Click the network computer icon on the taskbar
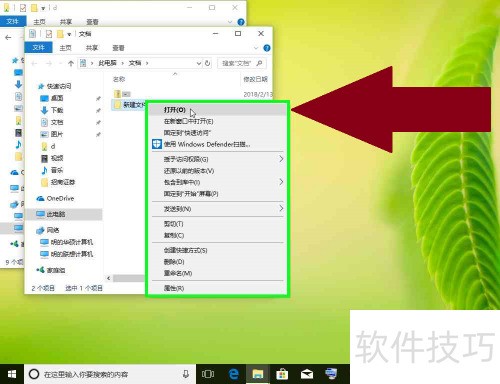This screenshot has height=384, width=500. coord(331,374)
